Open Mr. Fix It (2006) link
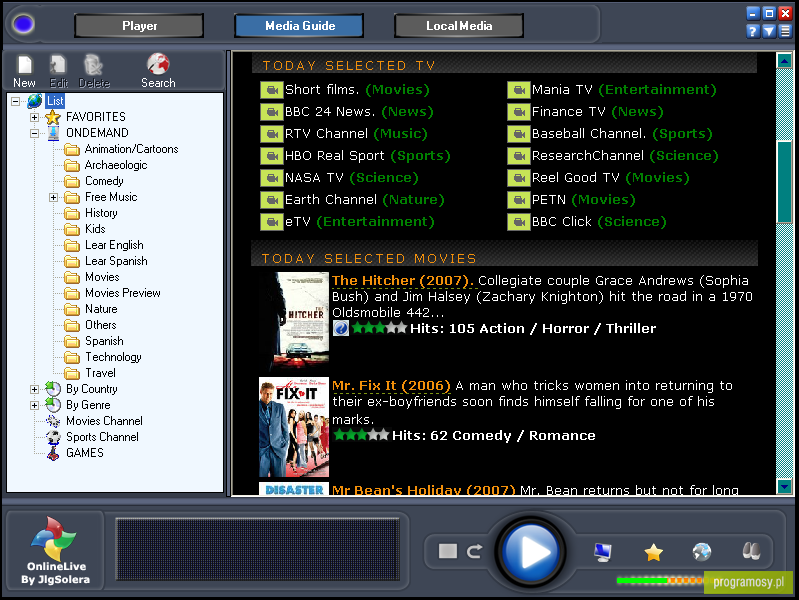799x600 pixels. pos(391,385)
